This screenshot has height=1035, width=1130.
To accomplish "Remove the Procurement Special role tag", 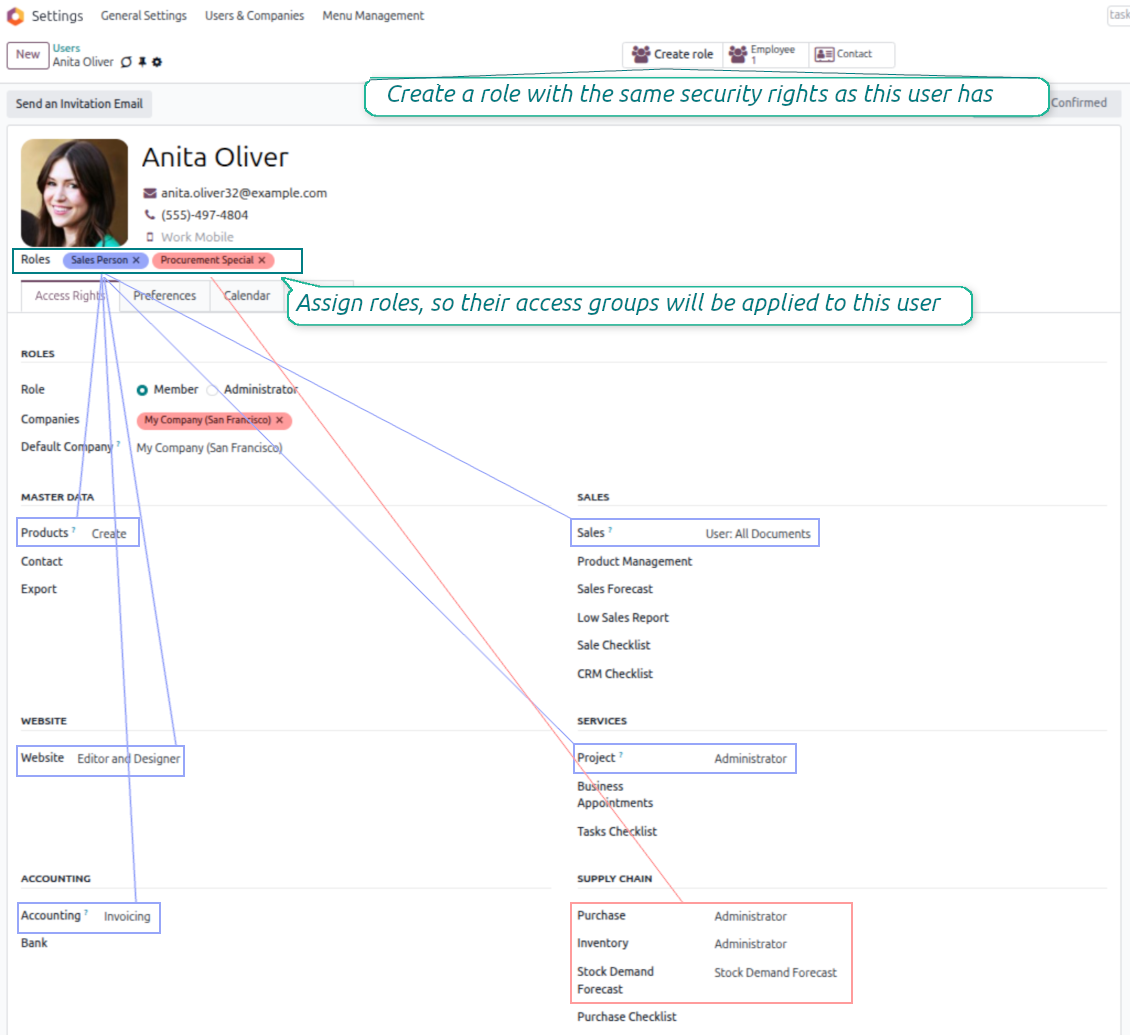I will [x=262, y=260].
